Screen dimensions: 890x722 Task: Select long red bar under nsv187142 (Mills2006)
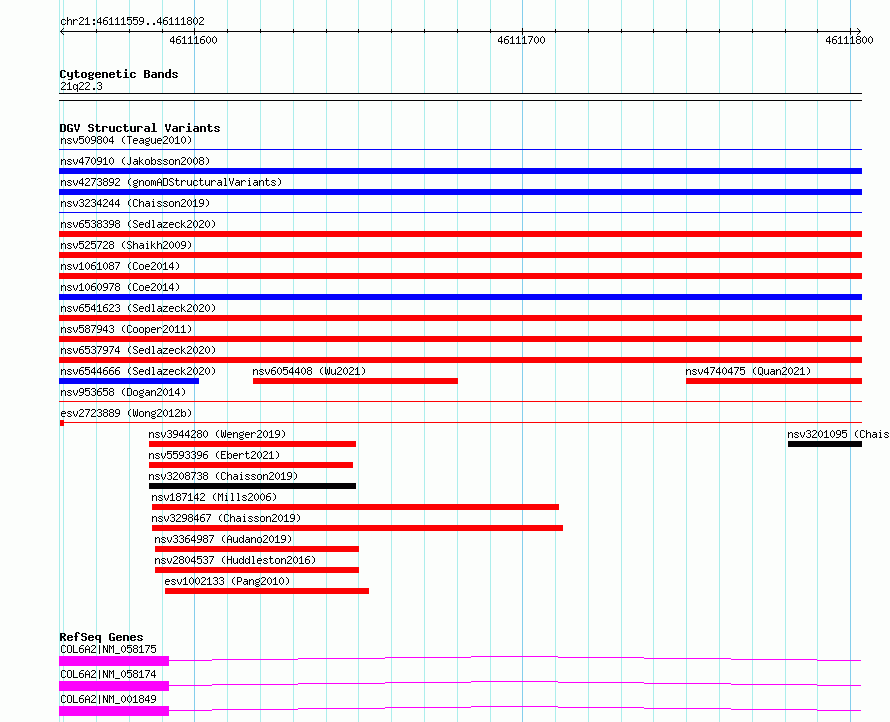pyautogui.click(x=355, y=507)
